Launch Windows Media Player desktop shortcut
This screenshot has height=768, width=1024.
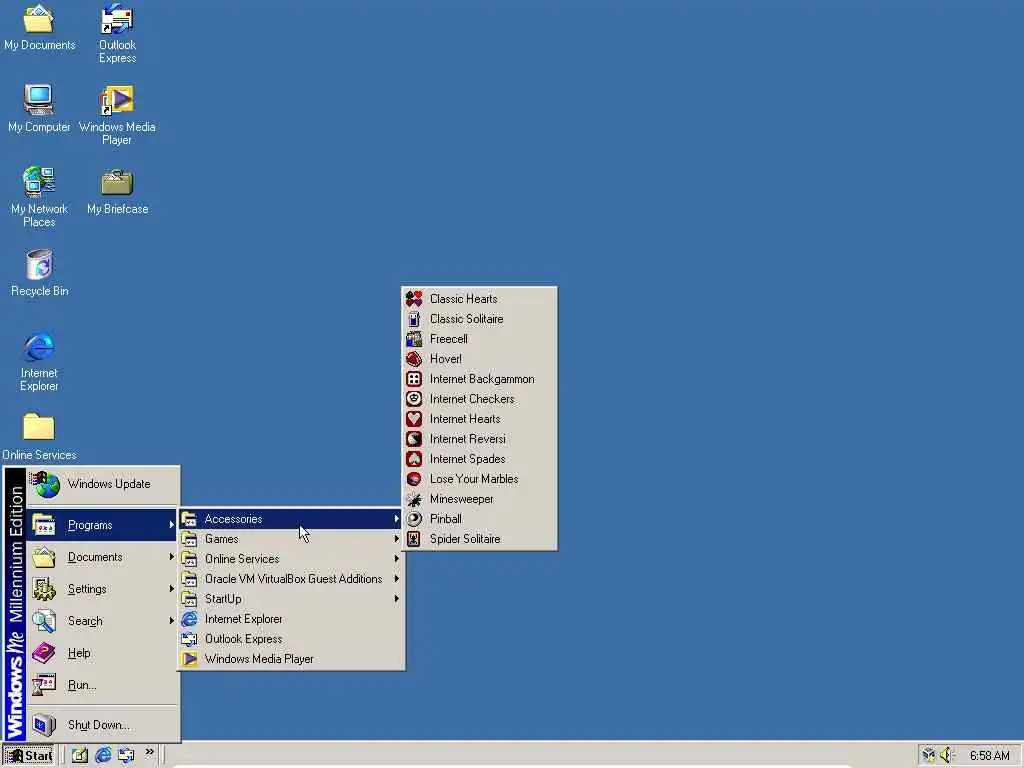click(x=118, y=115)
